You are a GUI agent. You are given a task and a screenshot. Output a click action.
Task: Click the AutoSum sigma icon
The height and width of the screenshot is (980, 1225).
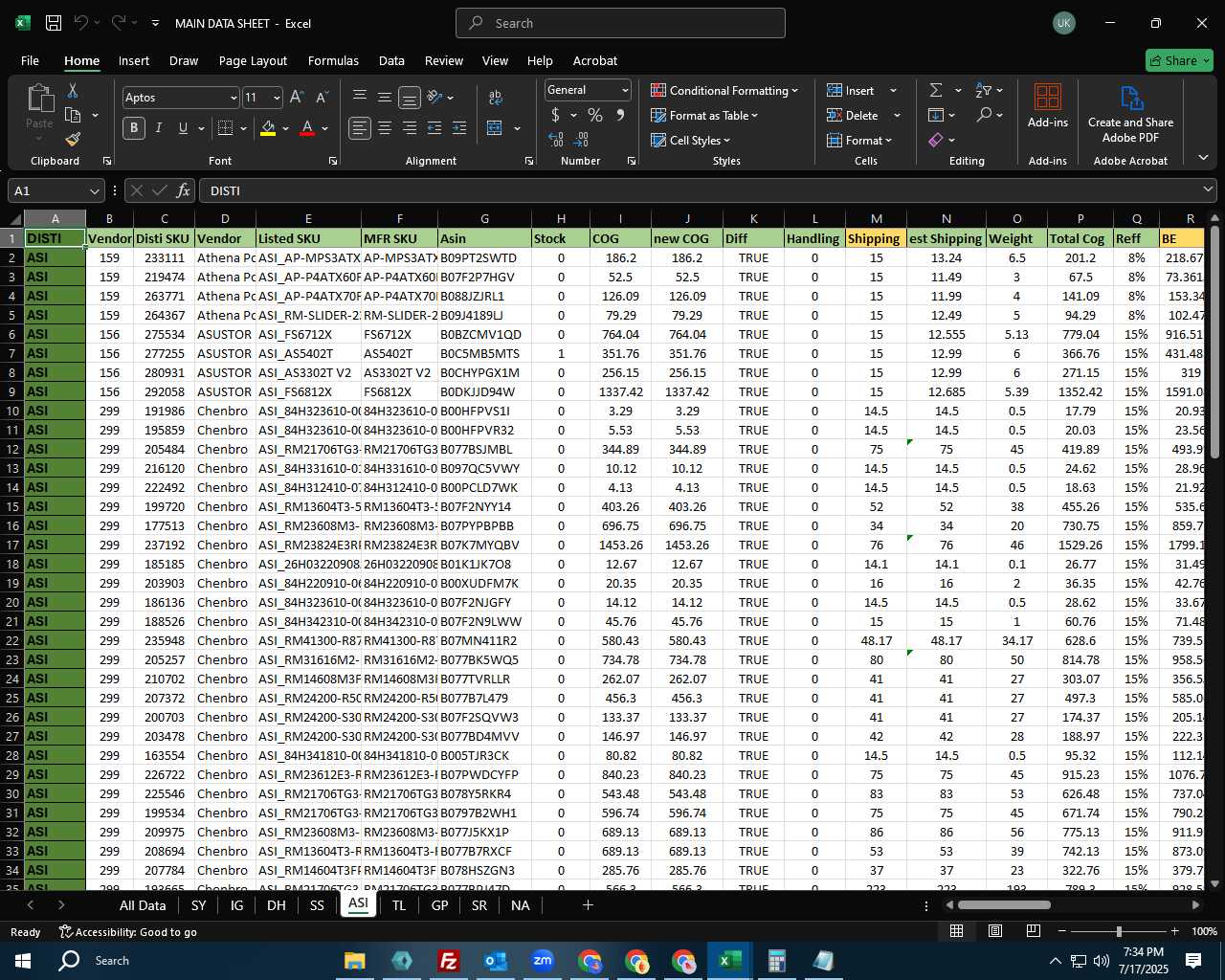[936, 90]
